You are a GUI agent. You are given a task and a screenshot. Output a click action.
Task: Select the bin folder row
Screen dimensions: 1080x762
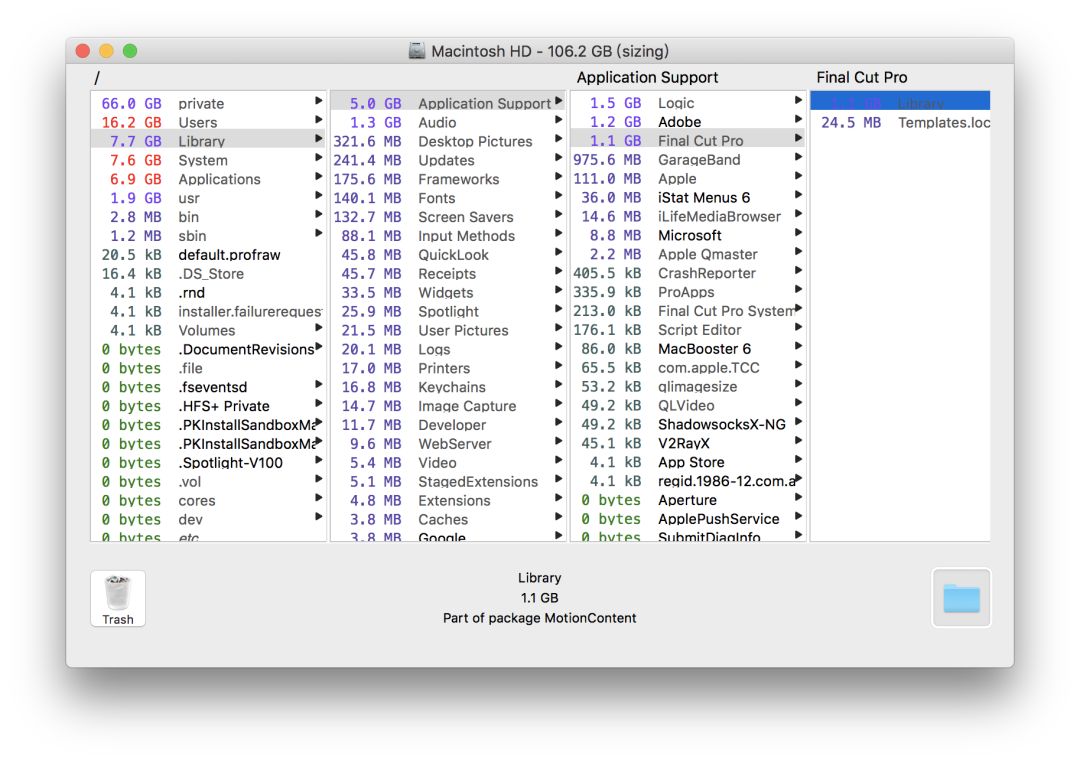pyautogui.click(x=209, y=217)
